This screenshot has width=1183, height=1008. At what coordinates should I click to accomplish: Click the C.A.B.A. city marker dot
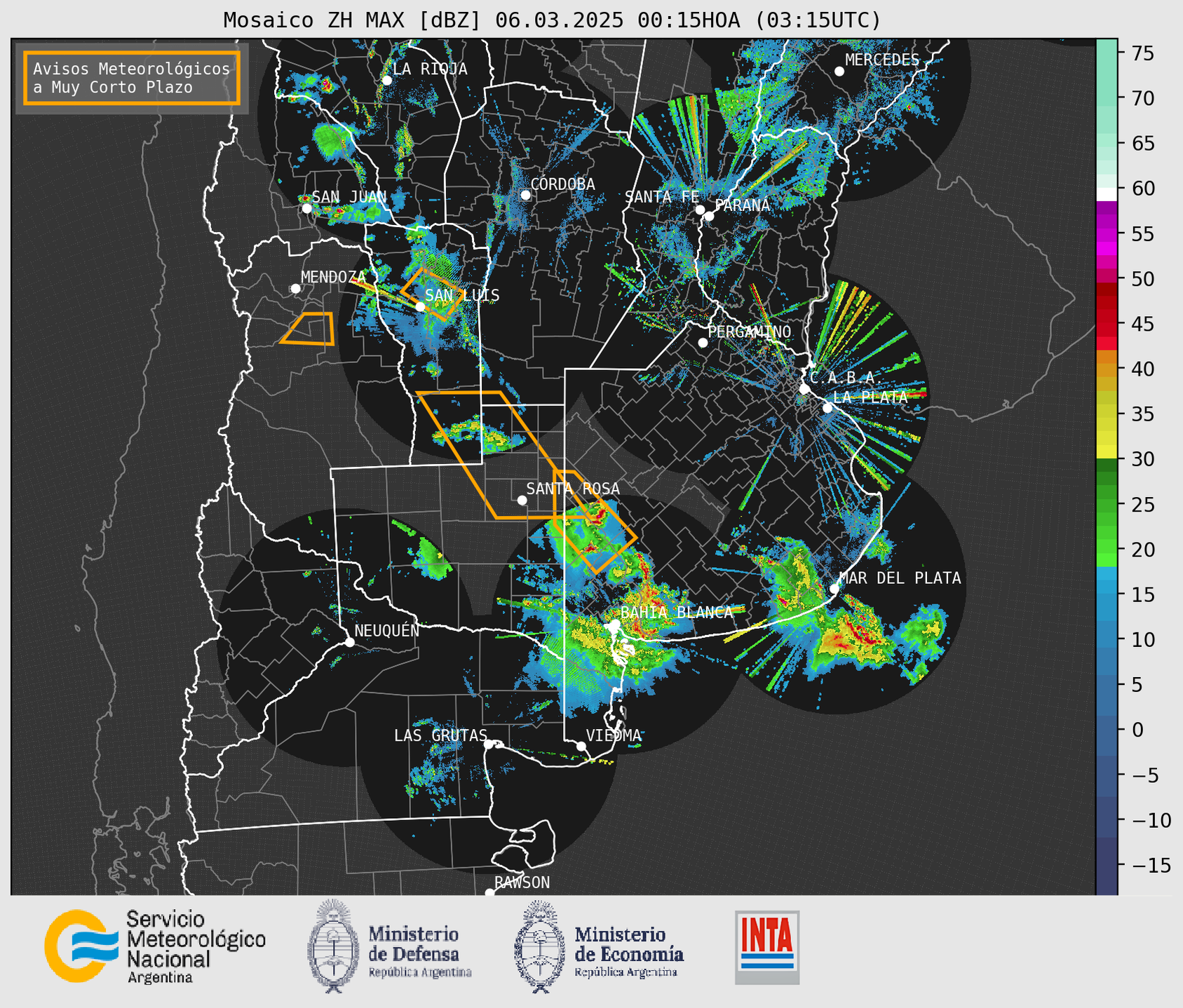coord(804,389)
